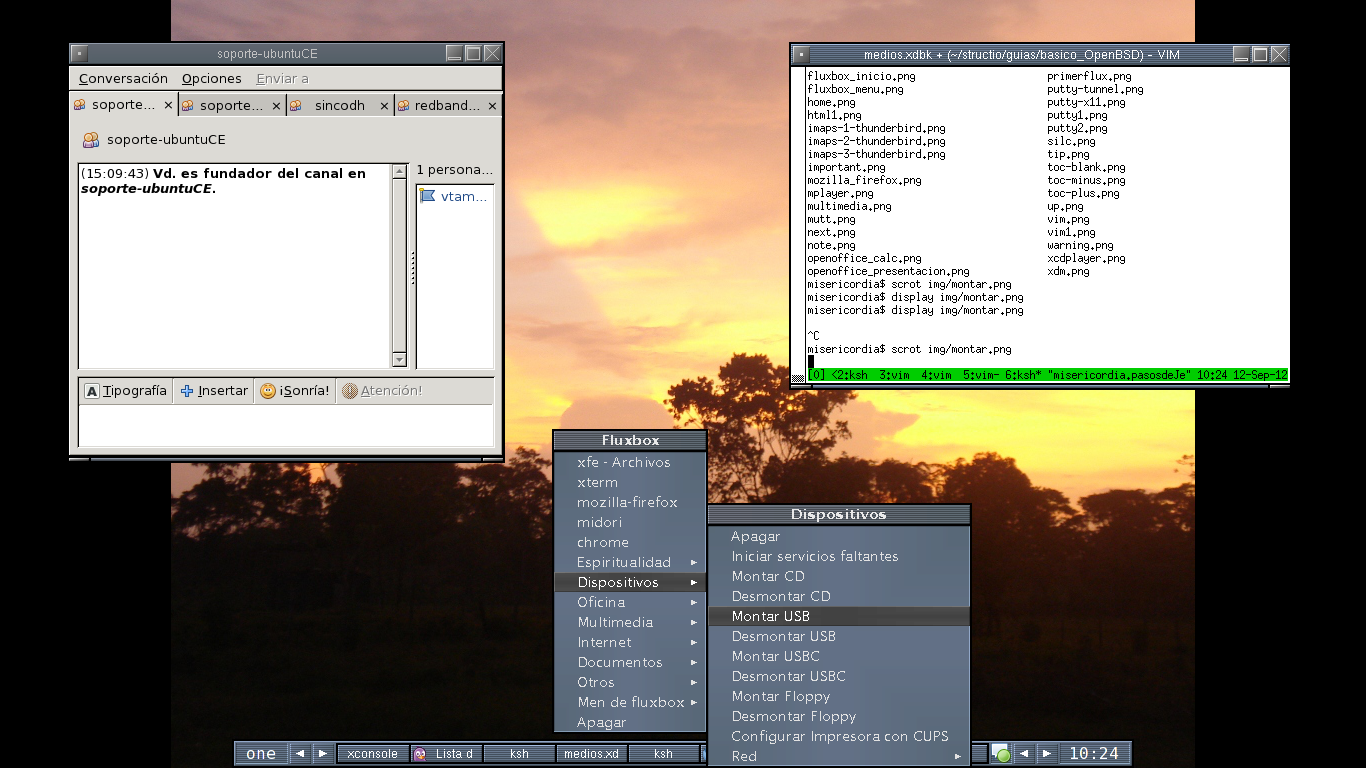Click the green status tray icon
The height and width of the screenshot is (768, 1366).
point(1001,754)
